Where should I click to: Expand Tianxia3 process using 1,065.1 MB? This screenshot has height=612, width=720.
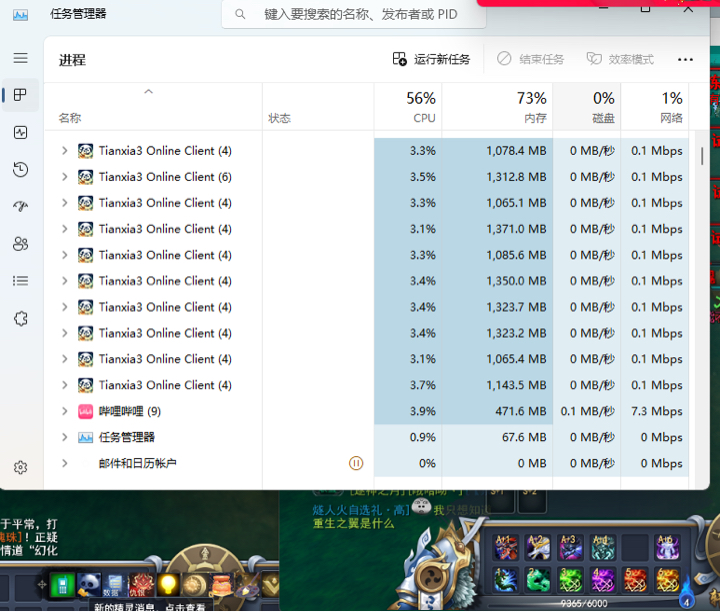65,203
